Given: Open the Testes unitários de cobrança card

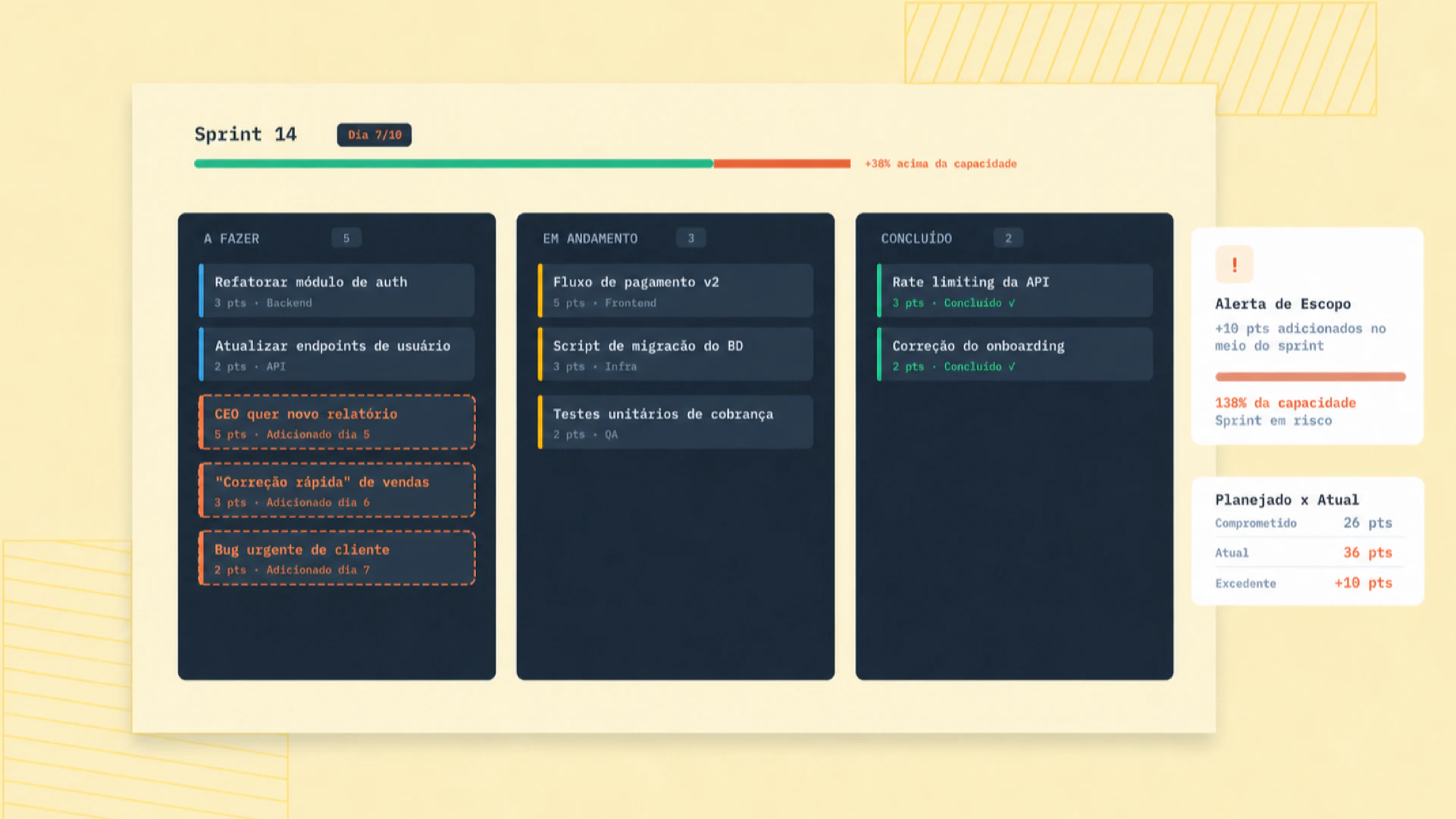Looking at the screenshot, I should tap(675, 422).
